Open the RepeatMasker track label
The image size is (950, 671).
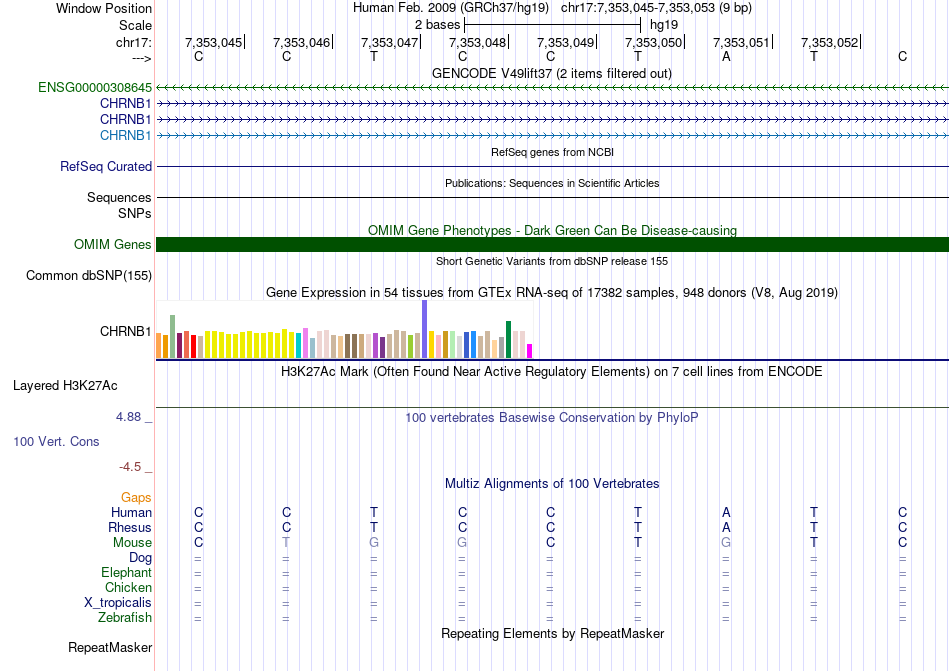(x=110, y=648)
